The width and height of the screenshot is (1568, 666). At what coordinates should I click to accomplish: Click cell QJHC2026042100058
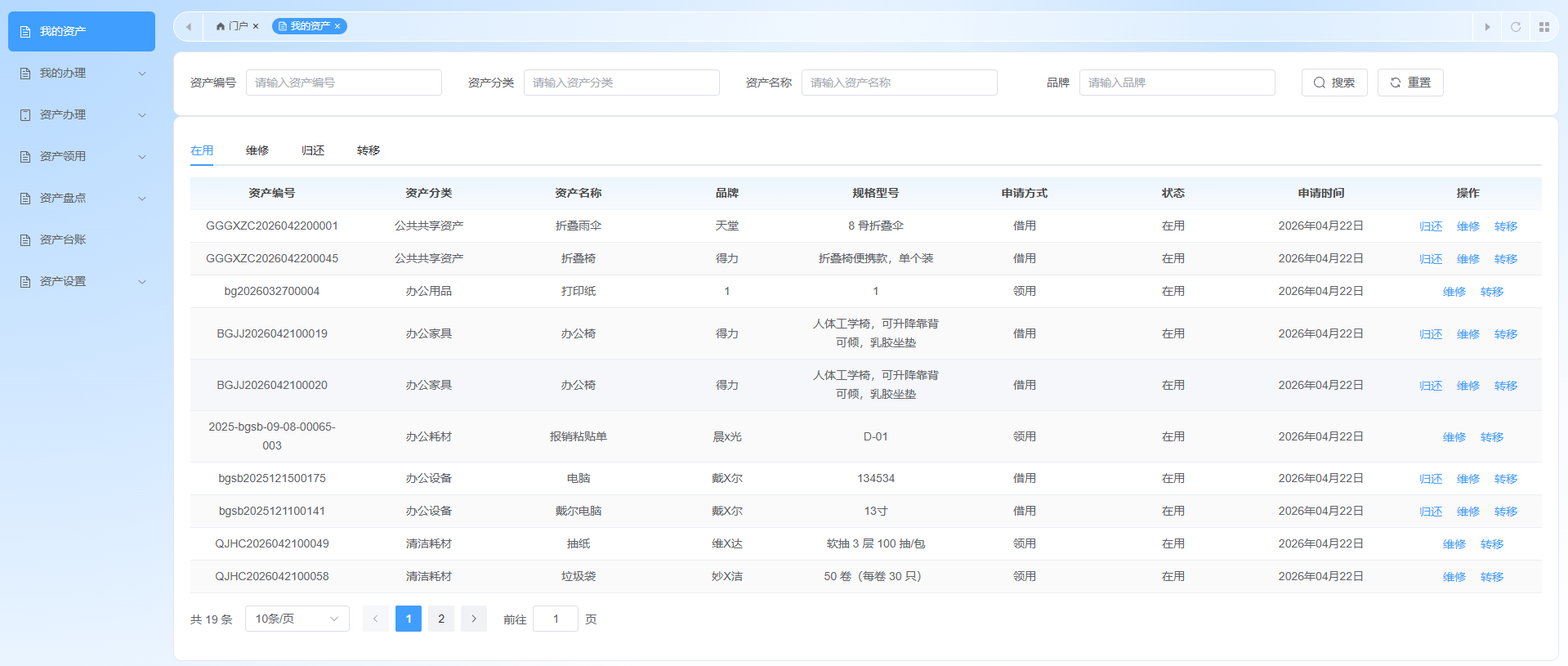point(272,576)
